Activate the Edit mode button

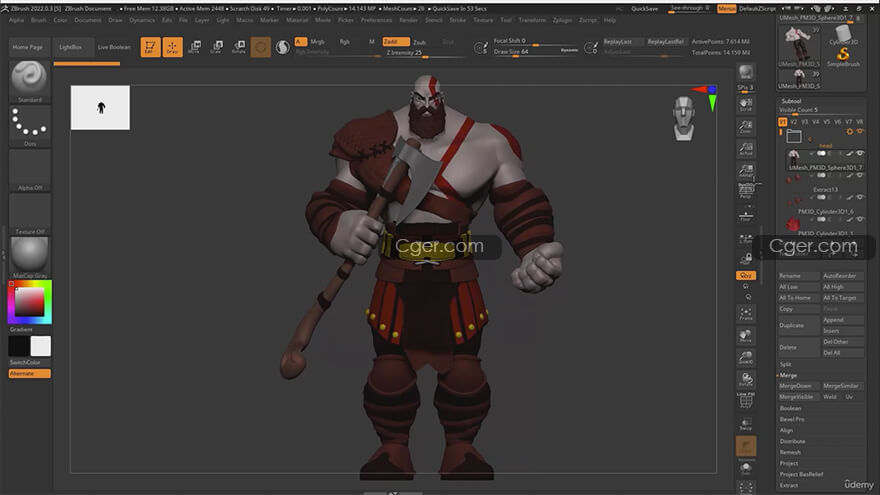click(x=150, y=47)
